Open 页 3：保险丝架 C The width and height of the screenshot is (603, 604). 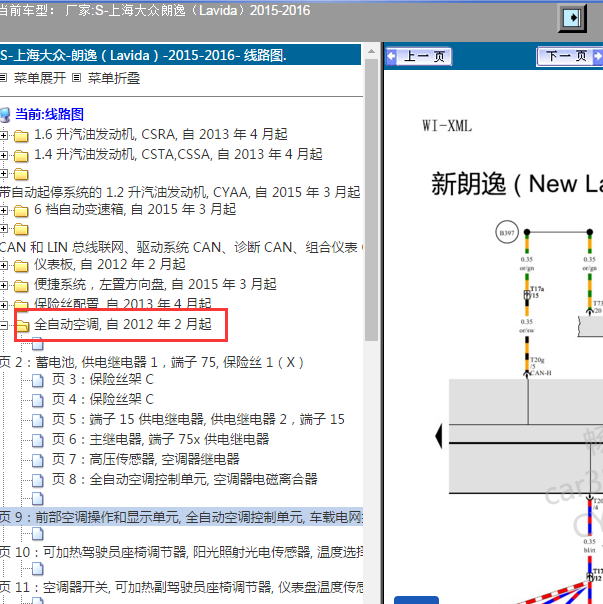pyautogui.click(x=103, y=379)
